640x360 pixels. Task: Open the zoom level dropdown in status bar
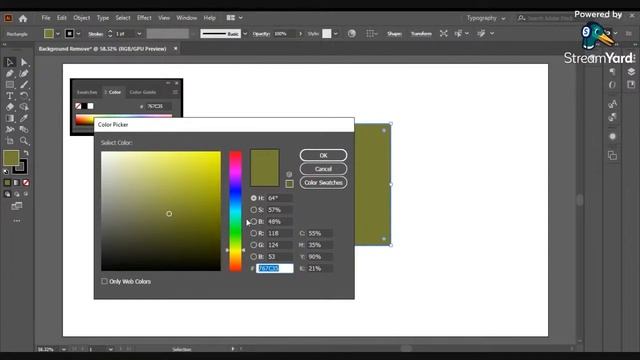pyautogui.click(x=64, y=349)
